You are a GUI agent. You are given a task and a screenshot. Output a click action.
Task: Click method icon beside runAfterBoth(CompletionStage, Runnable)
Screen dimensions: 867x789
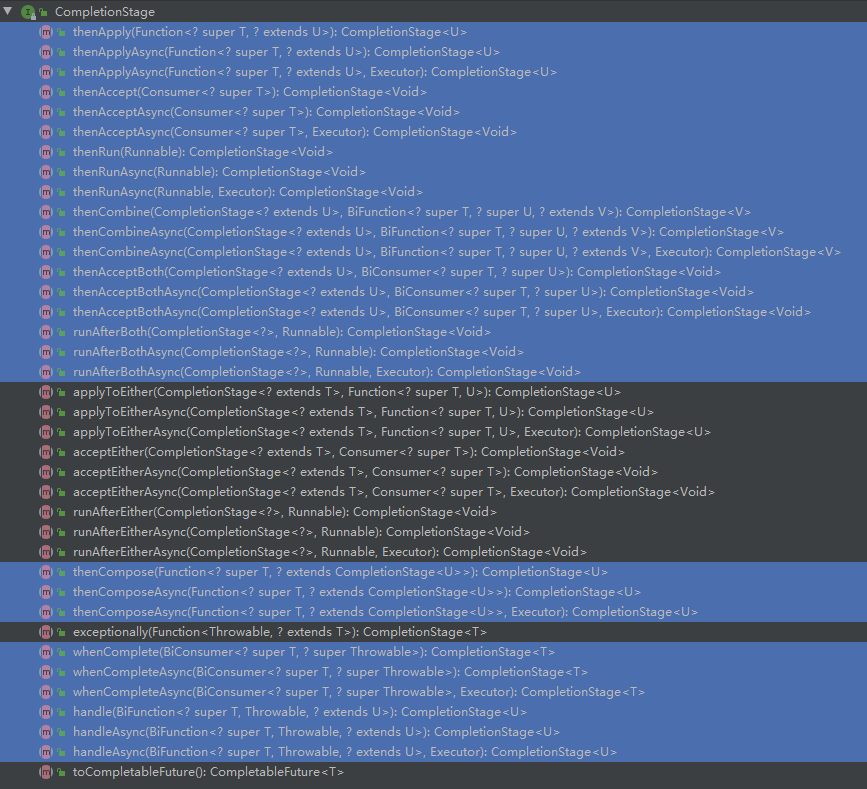pyautogui.click(x=46, y=332)
